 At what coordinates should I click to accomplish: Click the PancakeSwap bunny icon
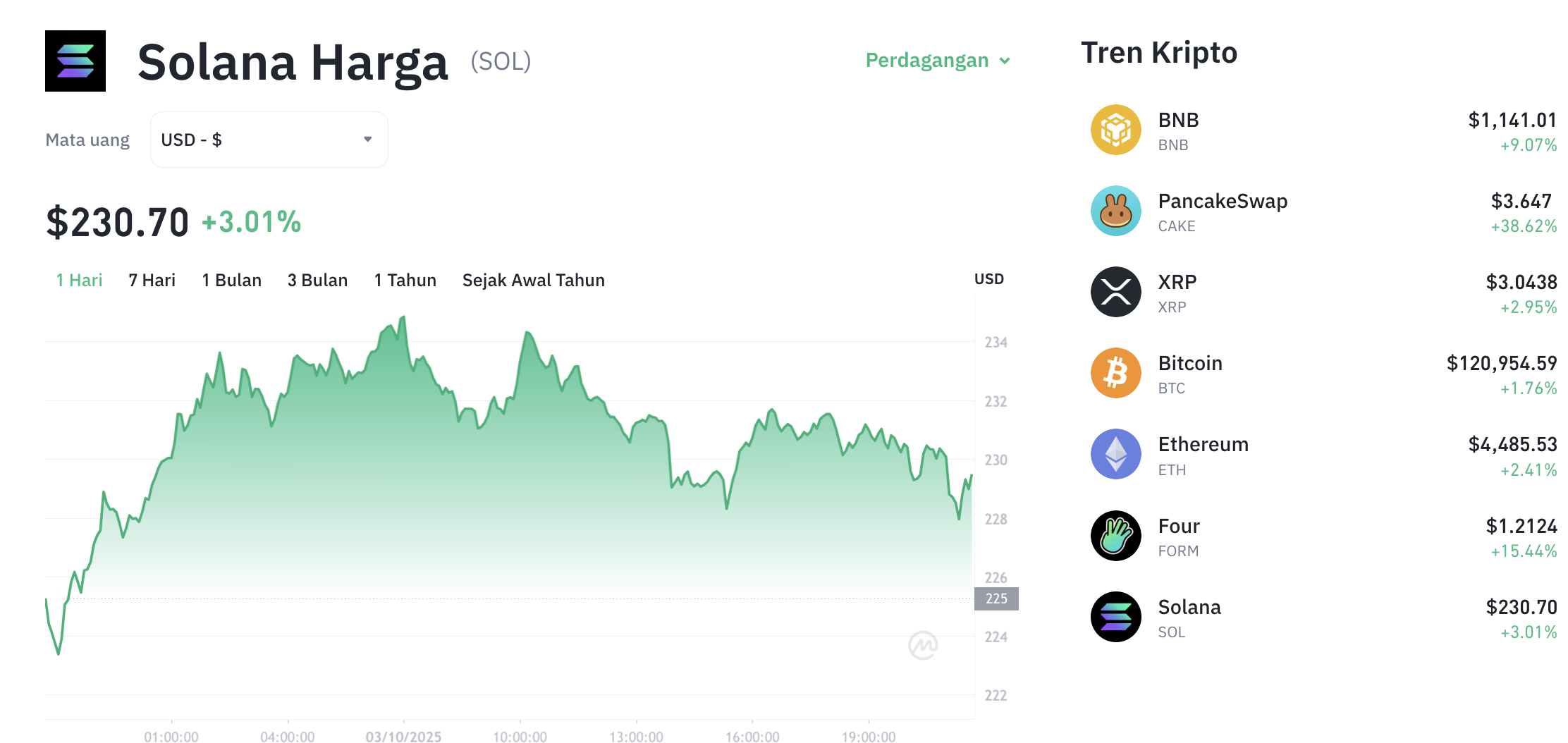coord(1115,211)
